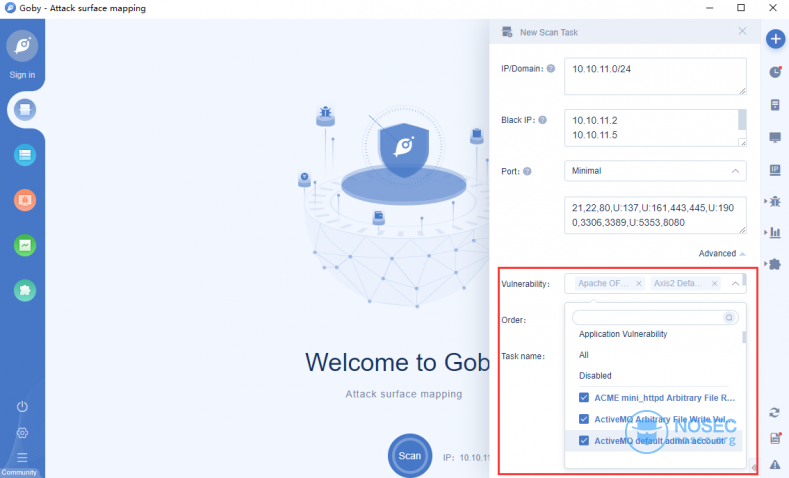
Task: Remove the Apache OF... vulnerability tag
Action: pyautogui.click(x=639, y=284)
